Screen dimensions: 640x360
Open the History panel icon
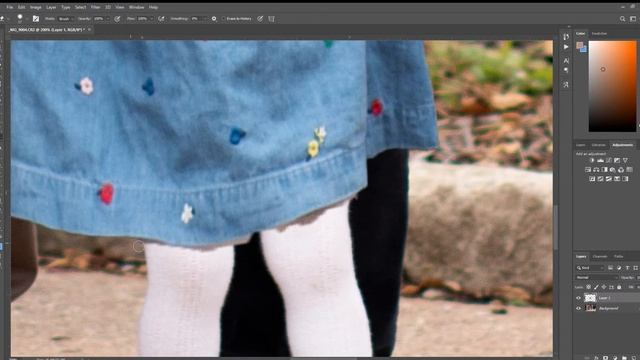tap(566, 36)
